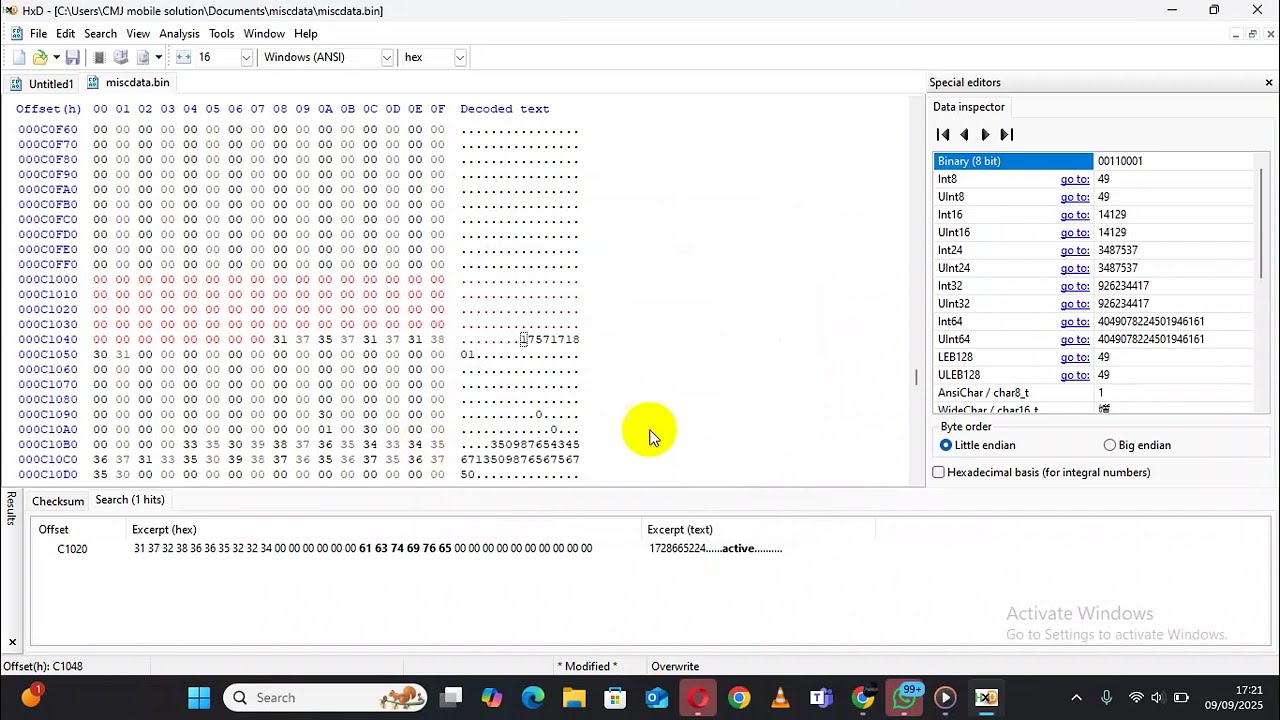Click the Open disk toolbar icon
The height and width of the screenshot is (720, 1280).
(x=121, y=57)
